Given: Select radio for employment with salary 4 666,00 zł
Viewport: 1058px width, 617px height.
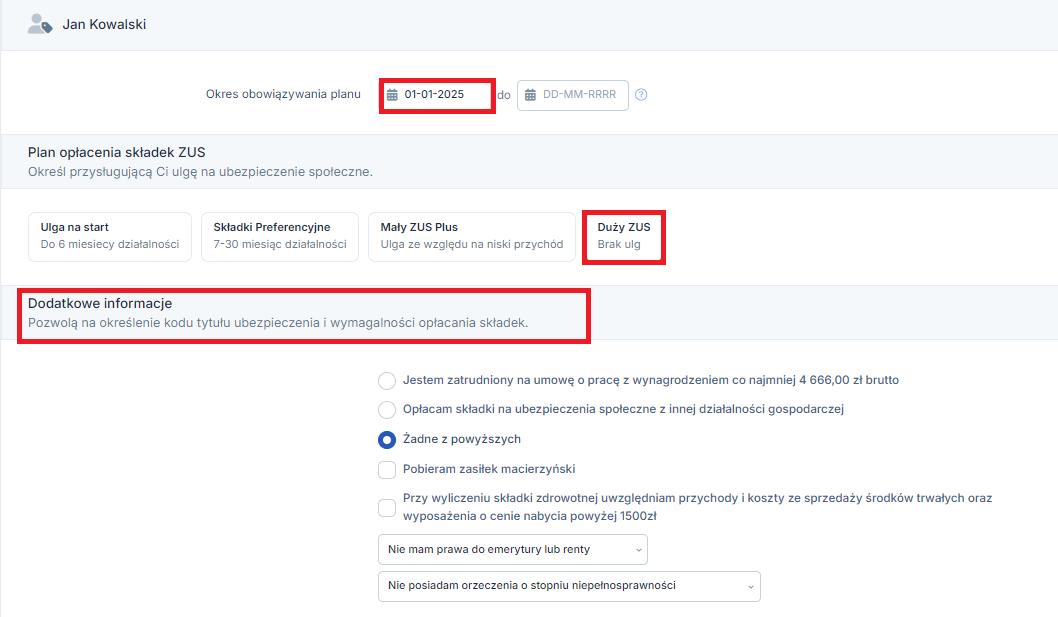Looking at the screenshot, I should 387,381.
